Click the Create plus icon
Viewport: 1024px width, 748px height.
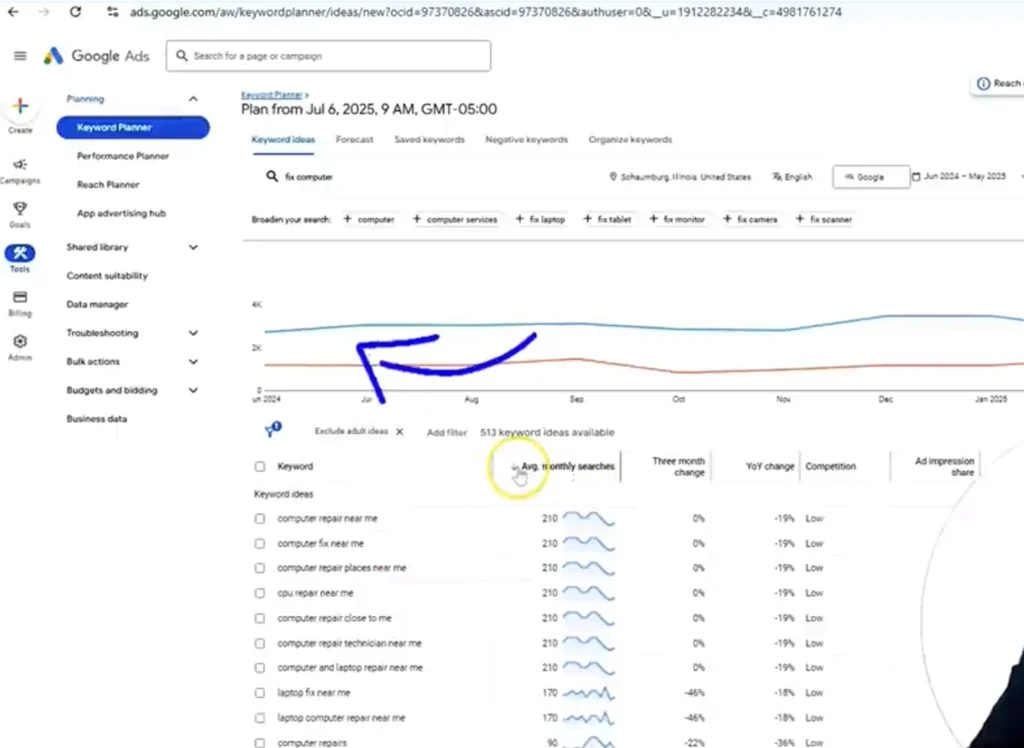click(x=20, y=108)
